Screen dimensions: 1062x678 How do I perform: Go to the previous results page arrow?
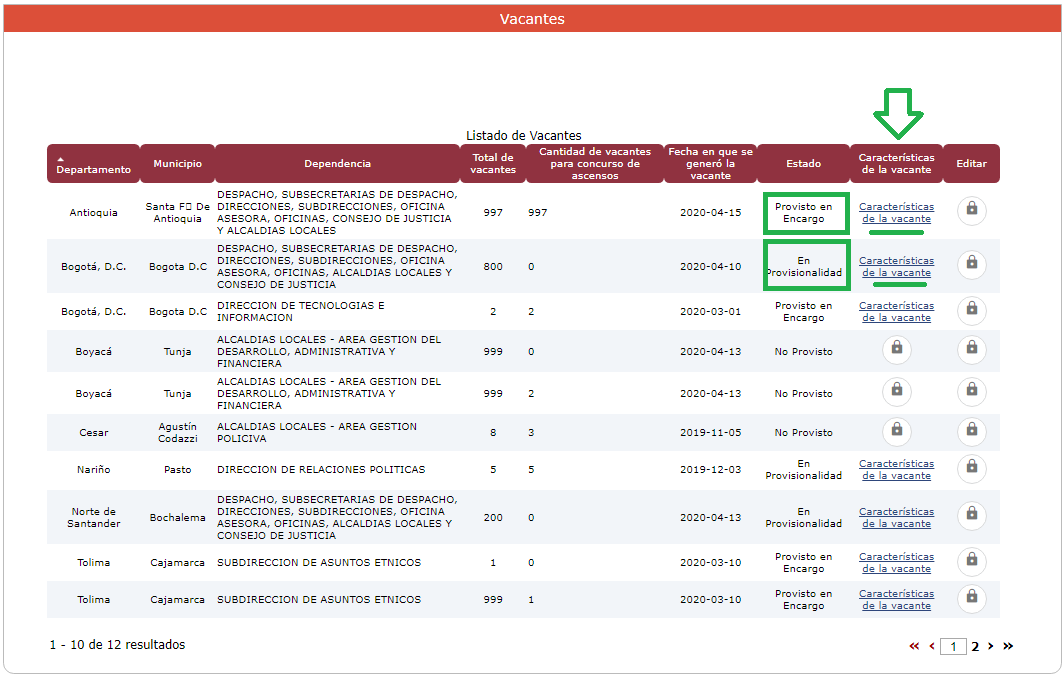tap(932, 647)
